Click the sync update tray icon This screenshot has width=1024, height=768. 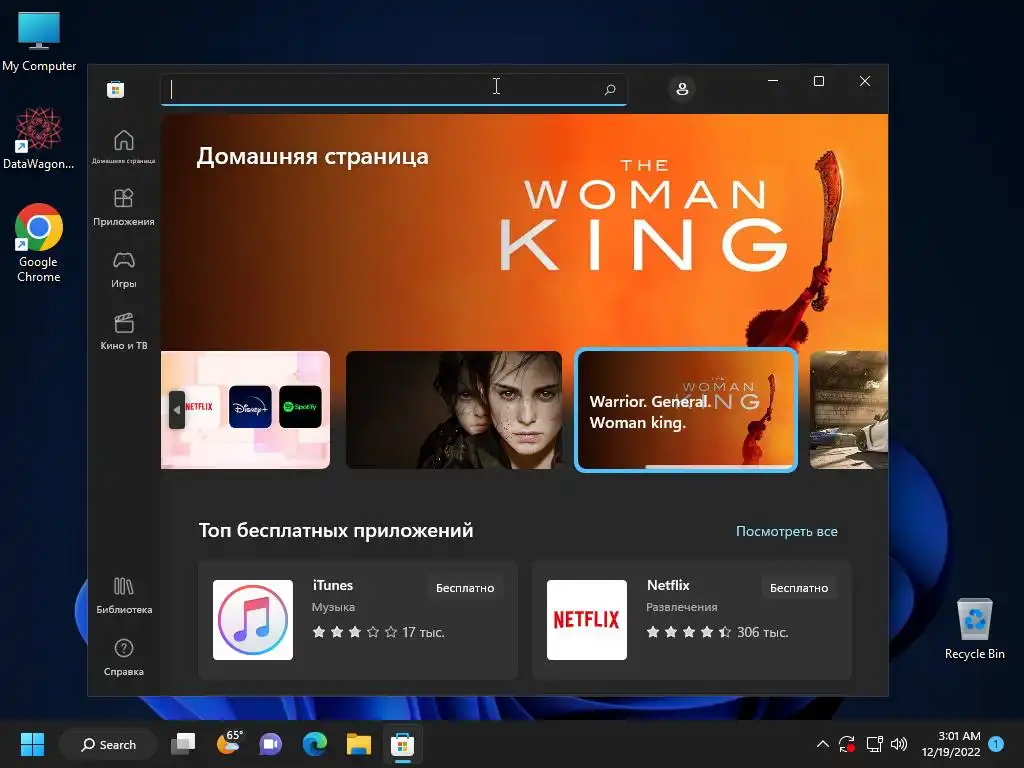[x=847, y=744]
